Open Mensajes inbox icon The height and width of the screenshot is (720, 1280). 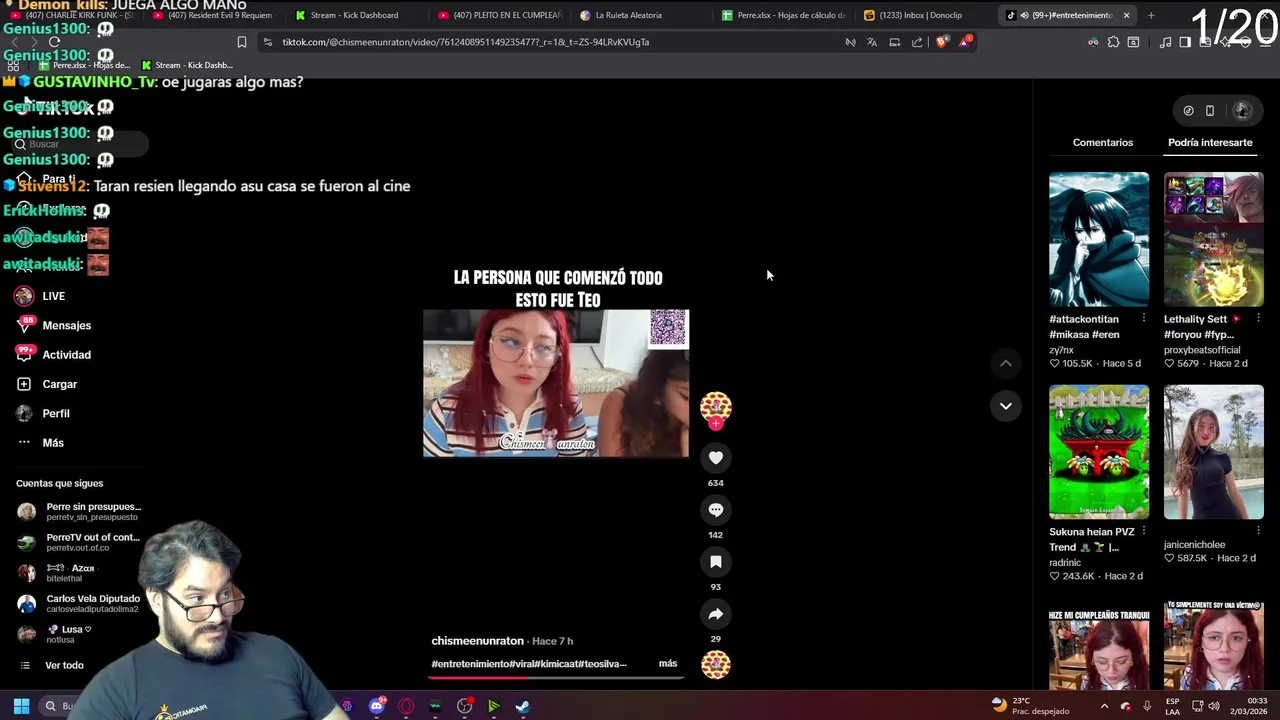pyautogui.click(x=25, y=325)
